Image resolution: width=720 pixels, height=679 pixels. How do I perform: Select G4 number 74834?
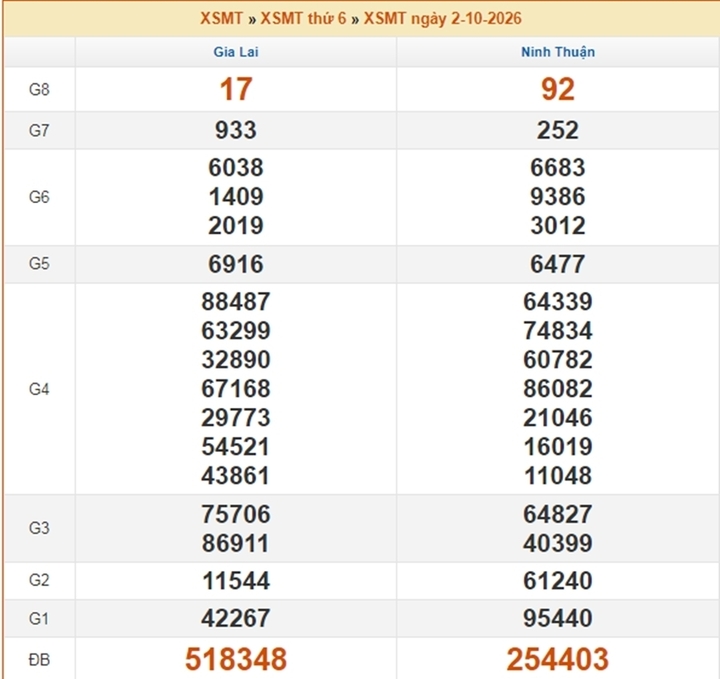tap(558, 331)
